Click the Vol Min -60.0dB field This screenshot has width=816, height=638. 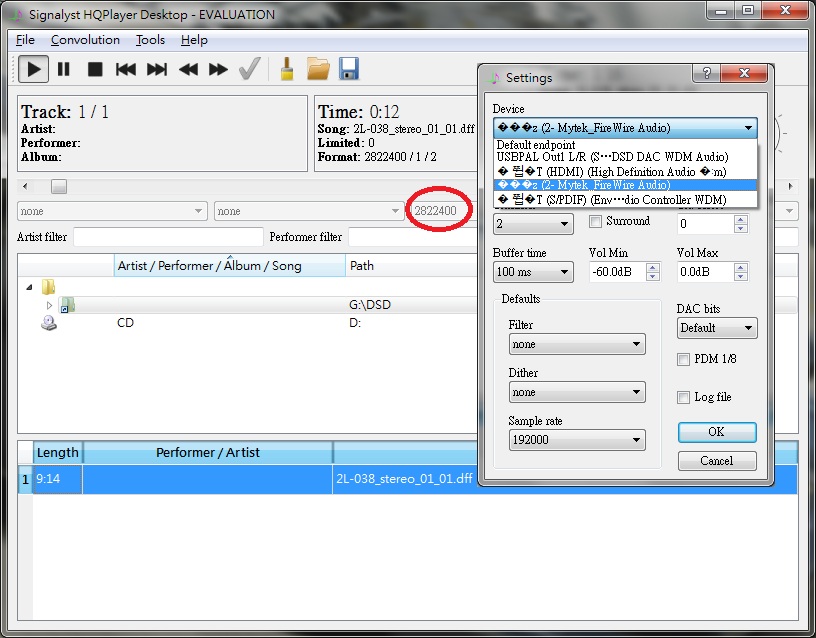point(618,272)
